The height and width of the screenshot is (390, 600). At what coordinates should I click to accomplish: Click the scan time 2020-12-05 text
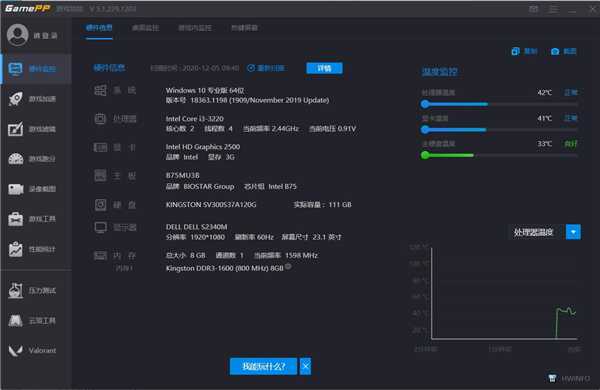[x=195, y=68]
